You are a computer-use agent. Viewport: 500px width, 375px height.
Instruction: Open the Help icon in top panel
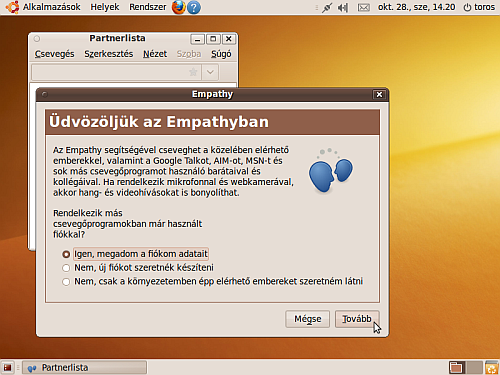(x=194, y=7)
